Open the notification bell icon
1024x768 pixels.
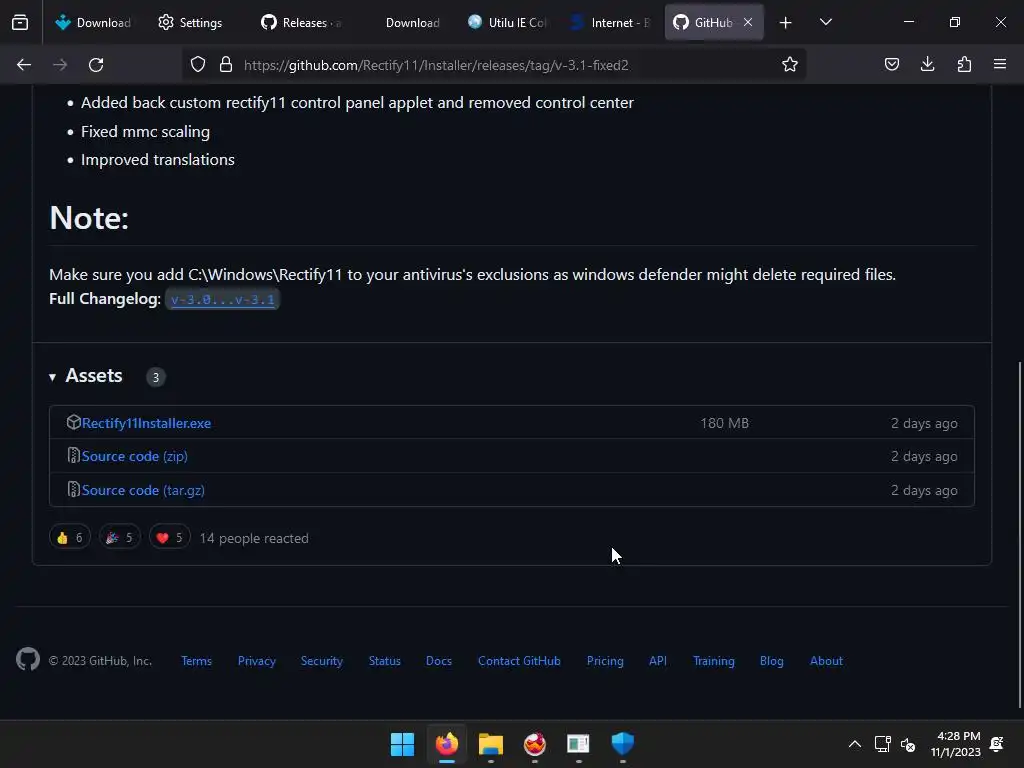(997, 744)
